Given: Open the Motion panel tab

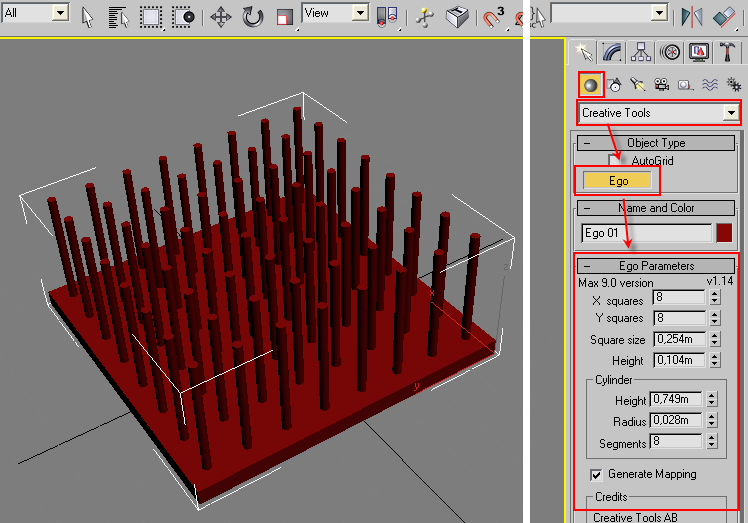Looking at the screenshot, I should click(670, 52).
